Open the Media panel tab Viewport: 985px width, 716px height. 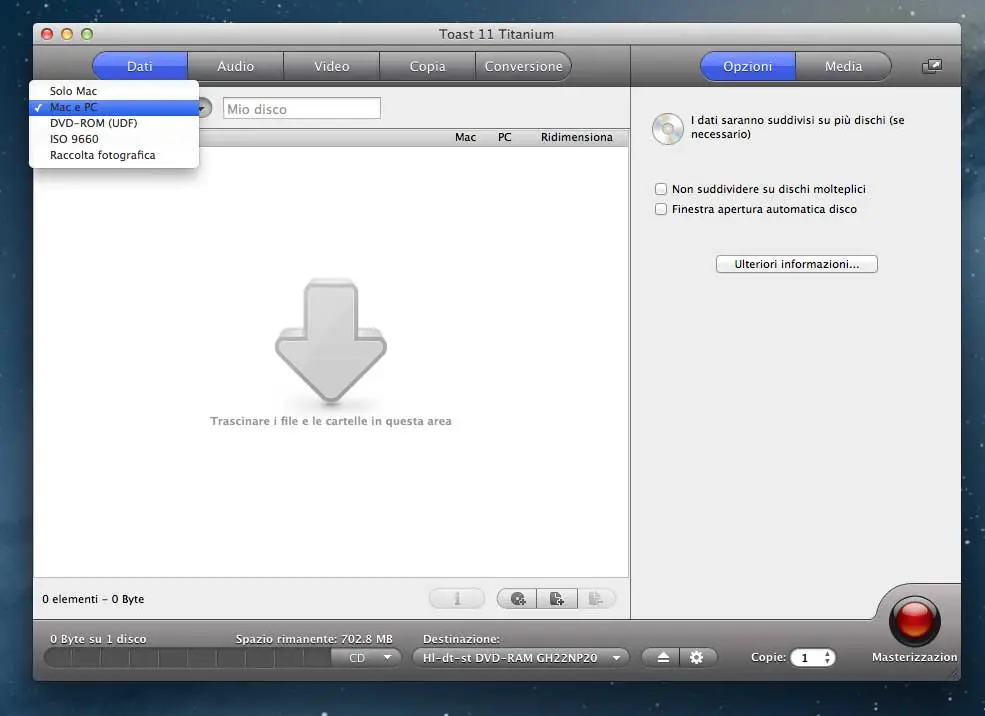(x=843, y=66)
